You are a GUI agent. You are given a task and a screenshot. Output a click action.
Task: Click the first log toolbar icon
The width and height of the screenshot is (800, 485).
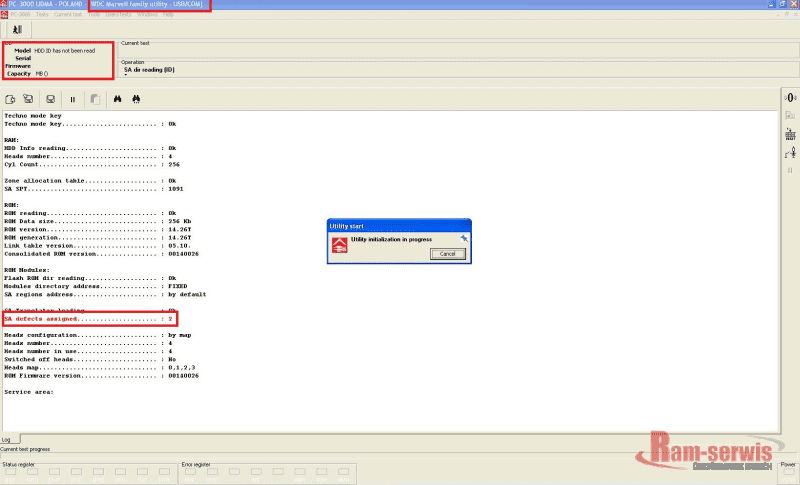click(11, 99)
